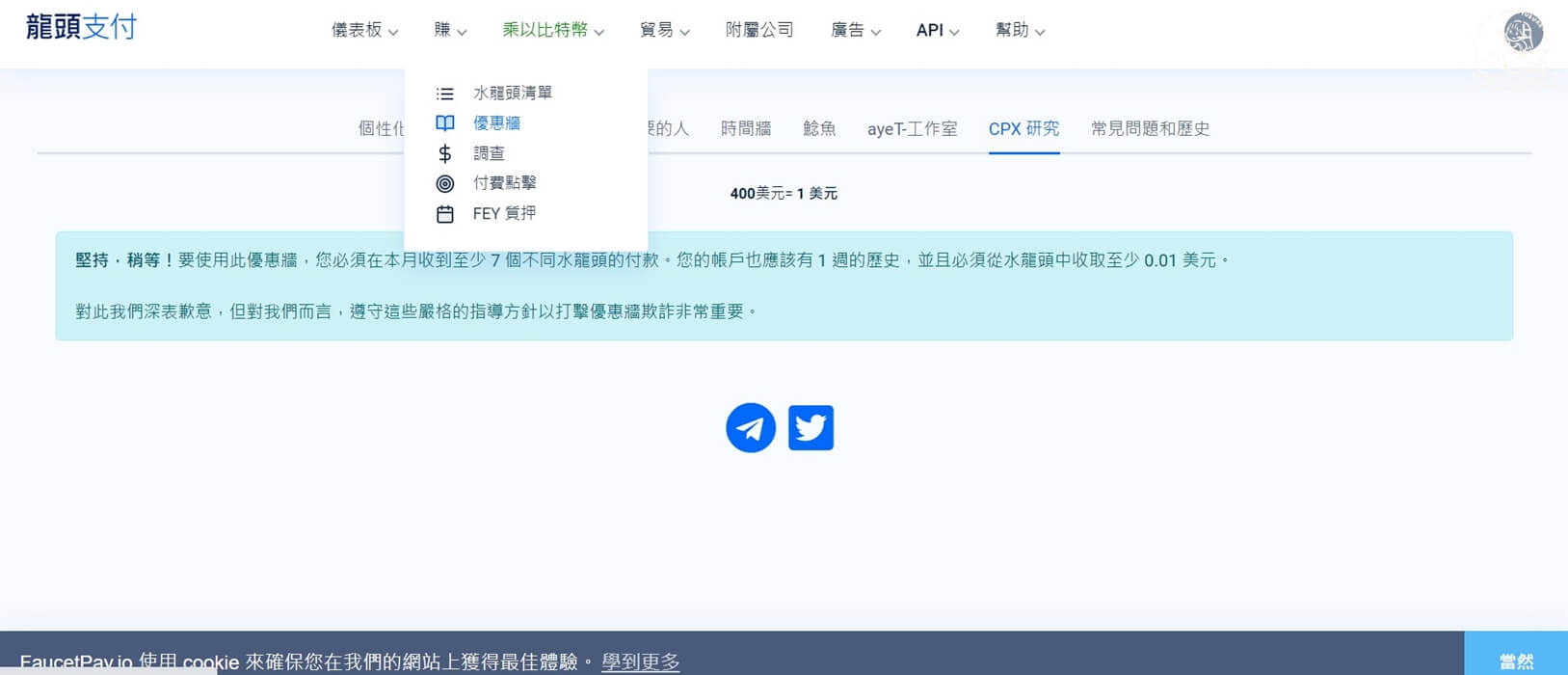The width and height of the screenshot is (1568, 675).
Task: Expand the API dropdown menu
Action: tap(938, 31)
